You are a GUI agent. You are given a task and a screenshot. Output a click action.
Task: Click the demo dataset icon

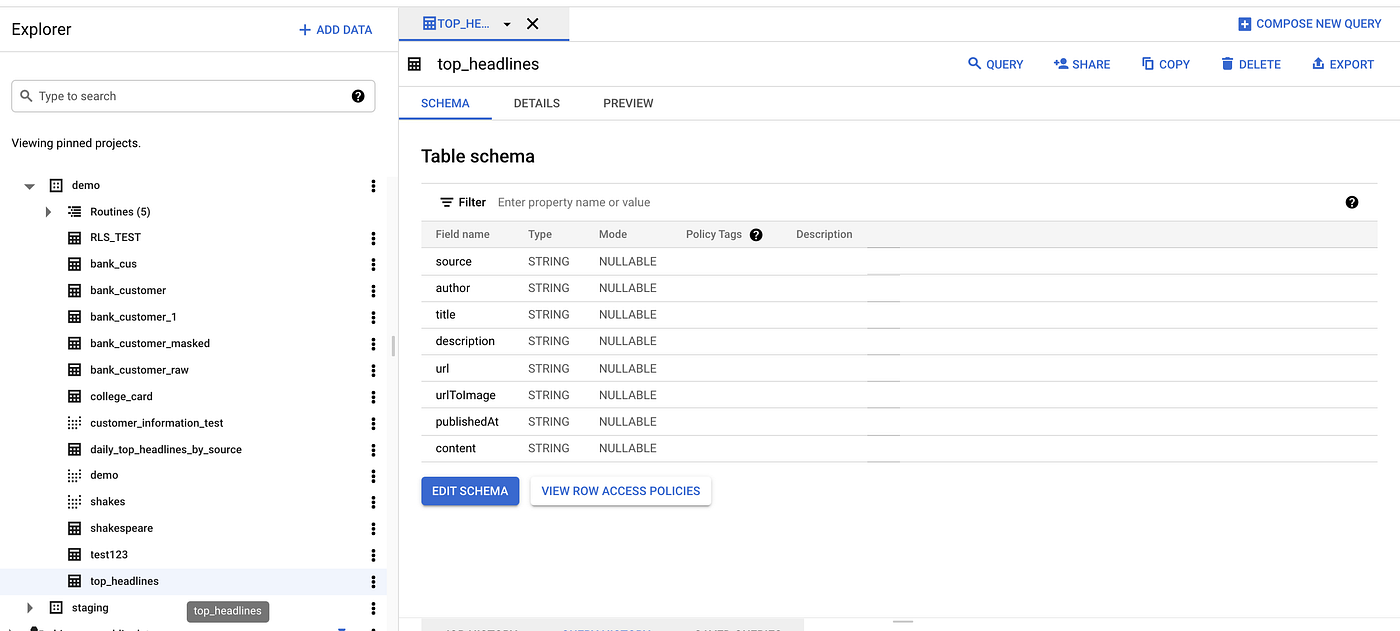pos(56,185)
